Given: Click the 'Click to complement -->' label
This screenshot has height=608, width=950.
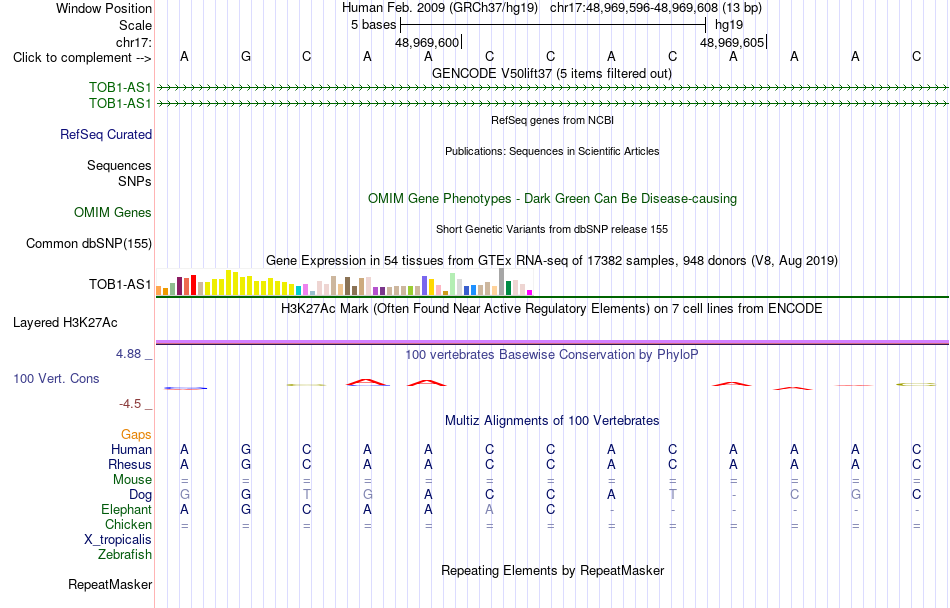Looking at the screenshot, I should (x=82, y=58).
